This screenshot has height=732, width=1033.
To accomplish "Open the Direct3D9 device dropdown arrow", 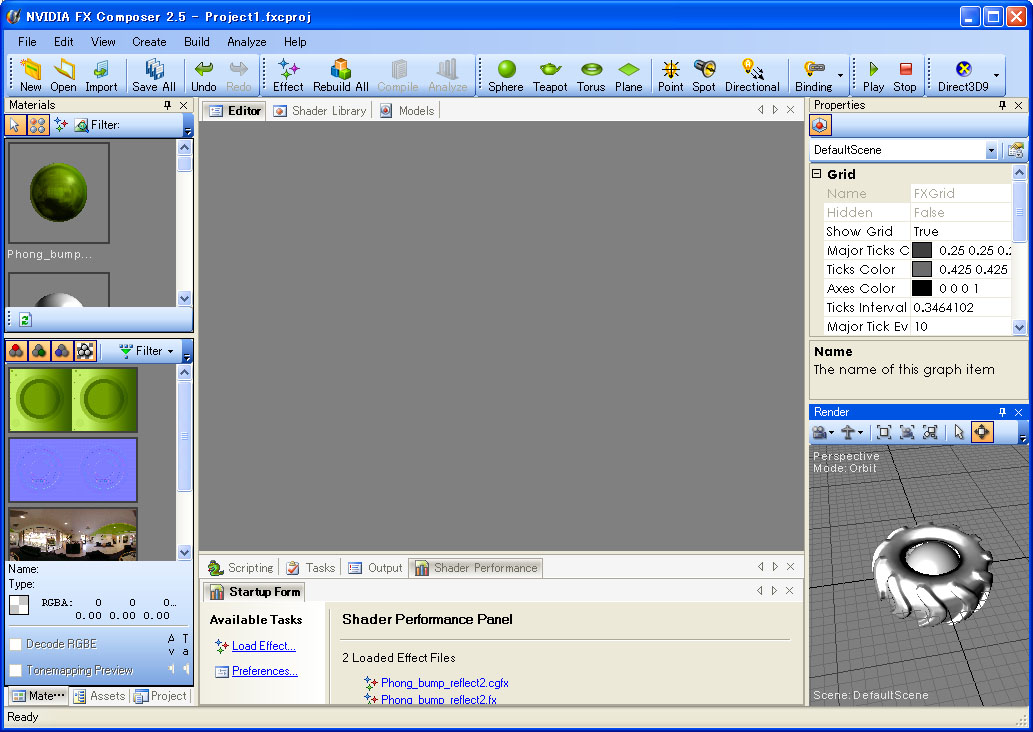I will tap(996, 76).
